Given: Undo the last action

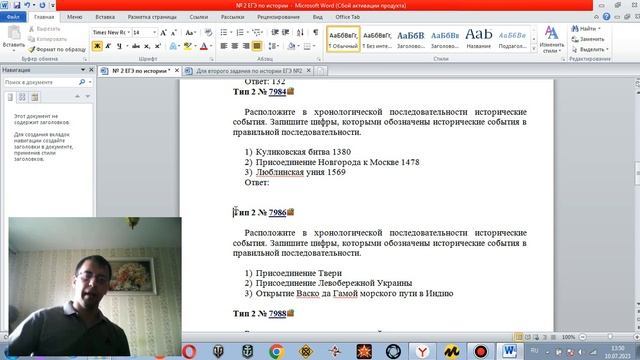Looking at the screenshot, I should (27, 5).
